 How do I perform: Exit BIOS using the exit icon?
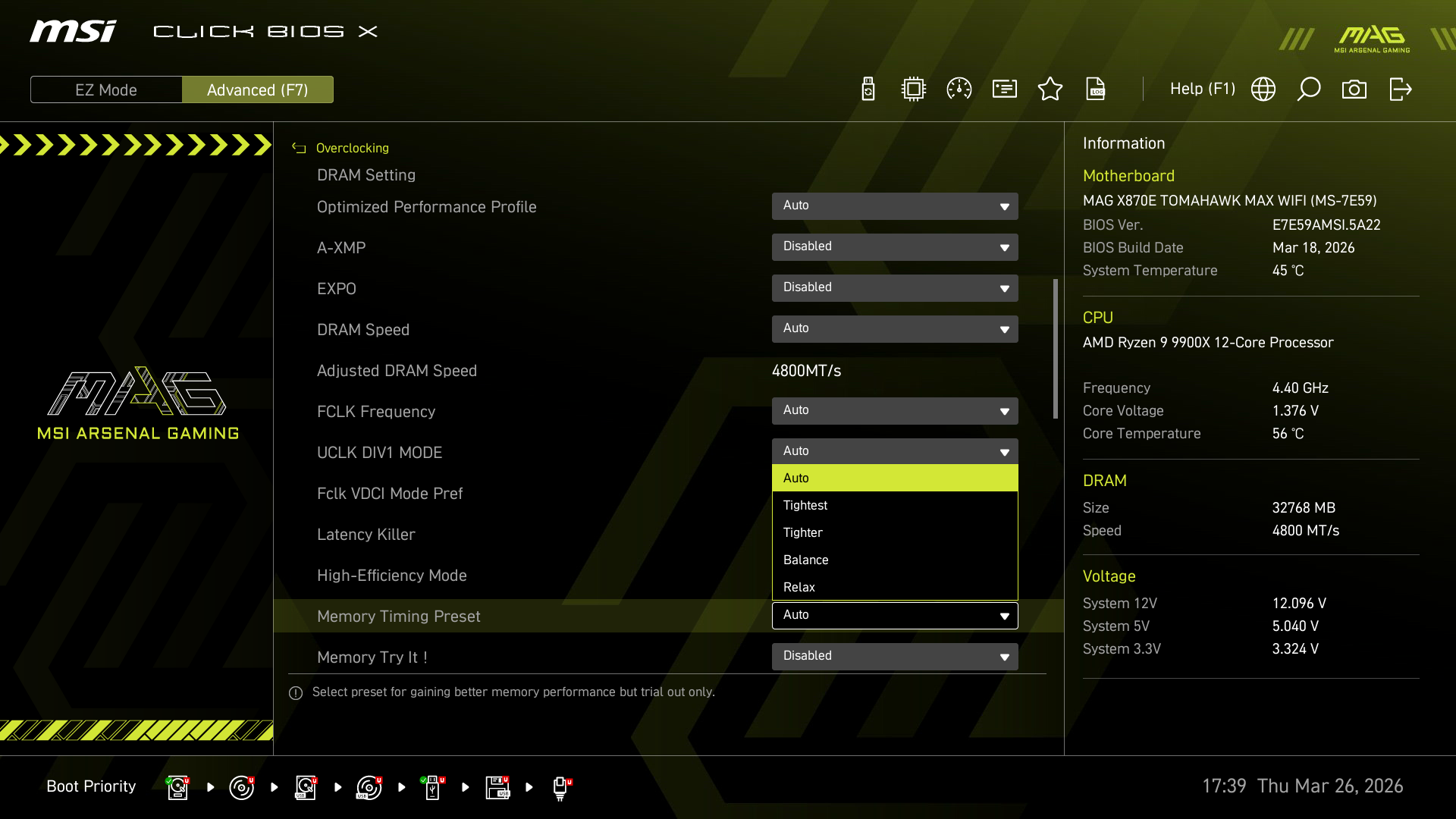click(1400, 89)
